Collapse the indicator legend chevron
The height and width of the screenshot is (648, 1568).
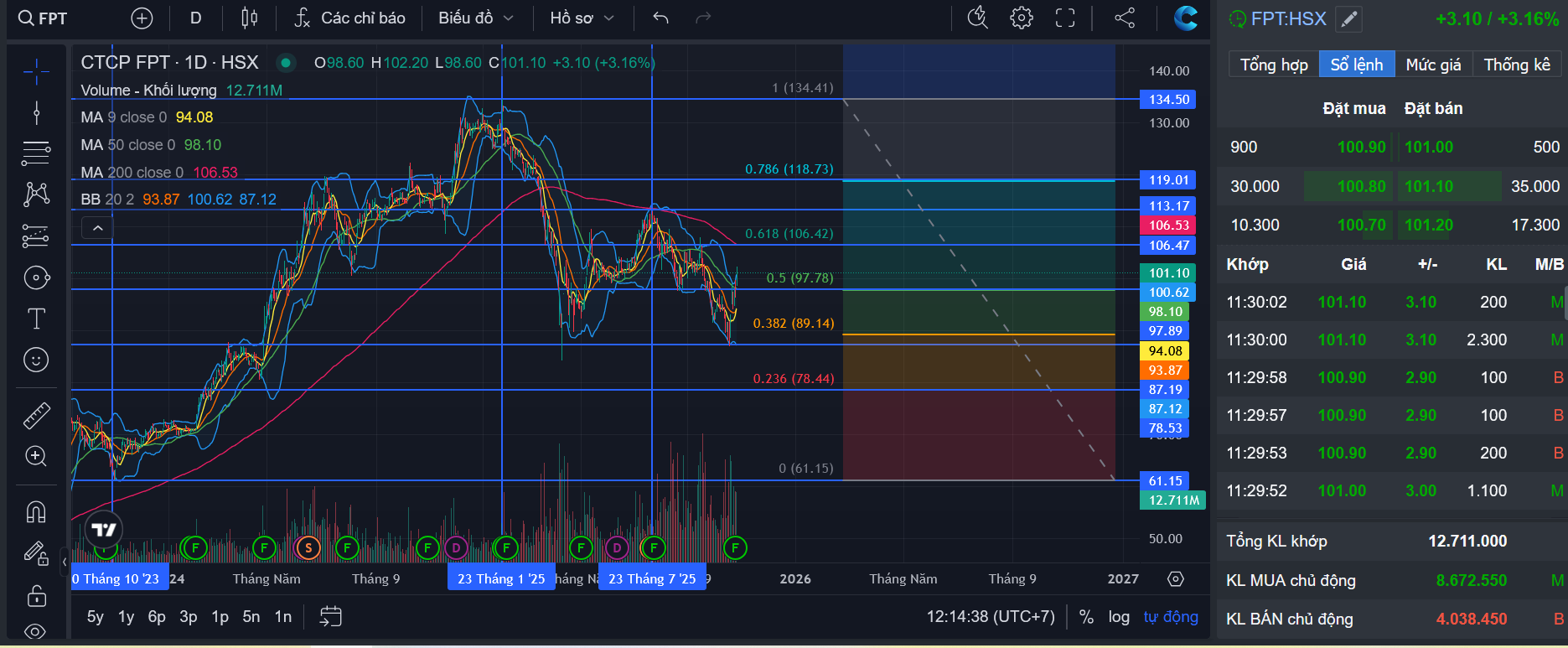pyautogui.click(x=98, y=228)
